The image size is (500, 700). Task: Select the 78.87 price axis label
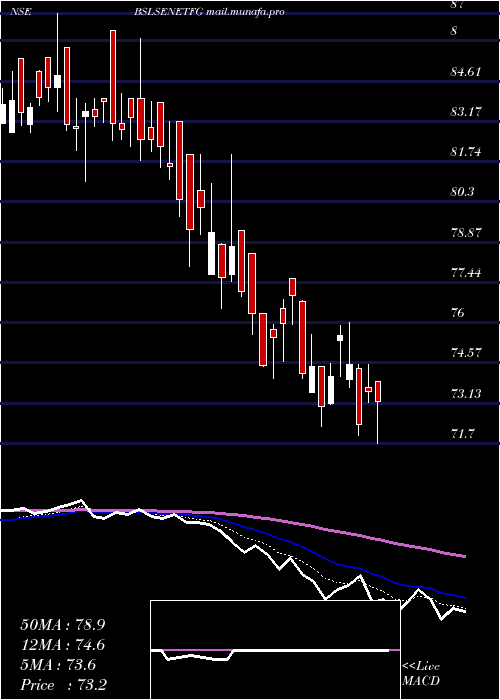coord(466,233)
